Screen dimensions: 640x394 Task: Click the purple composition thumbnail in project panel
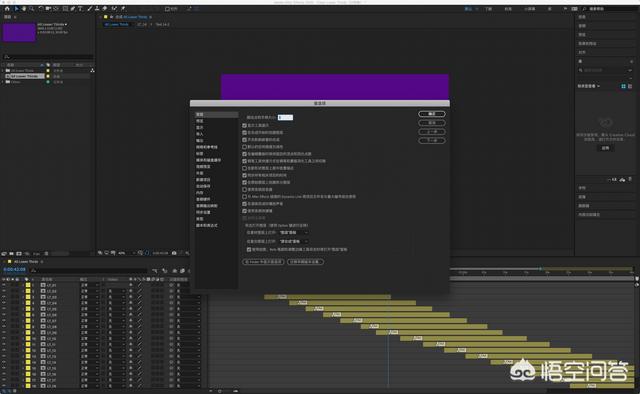tap(19, 32)
